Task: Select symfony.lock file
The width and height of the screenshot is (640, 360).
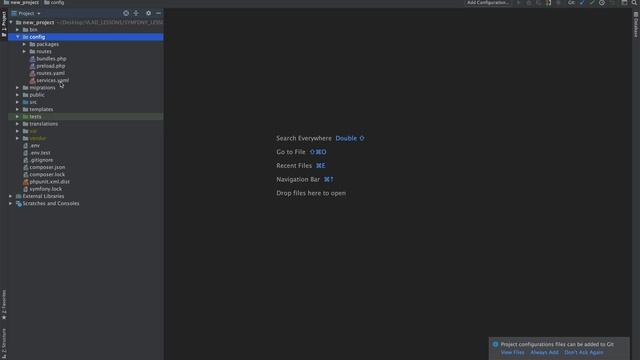Action: (46, 189)
